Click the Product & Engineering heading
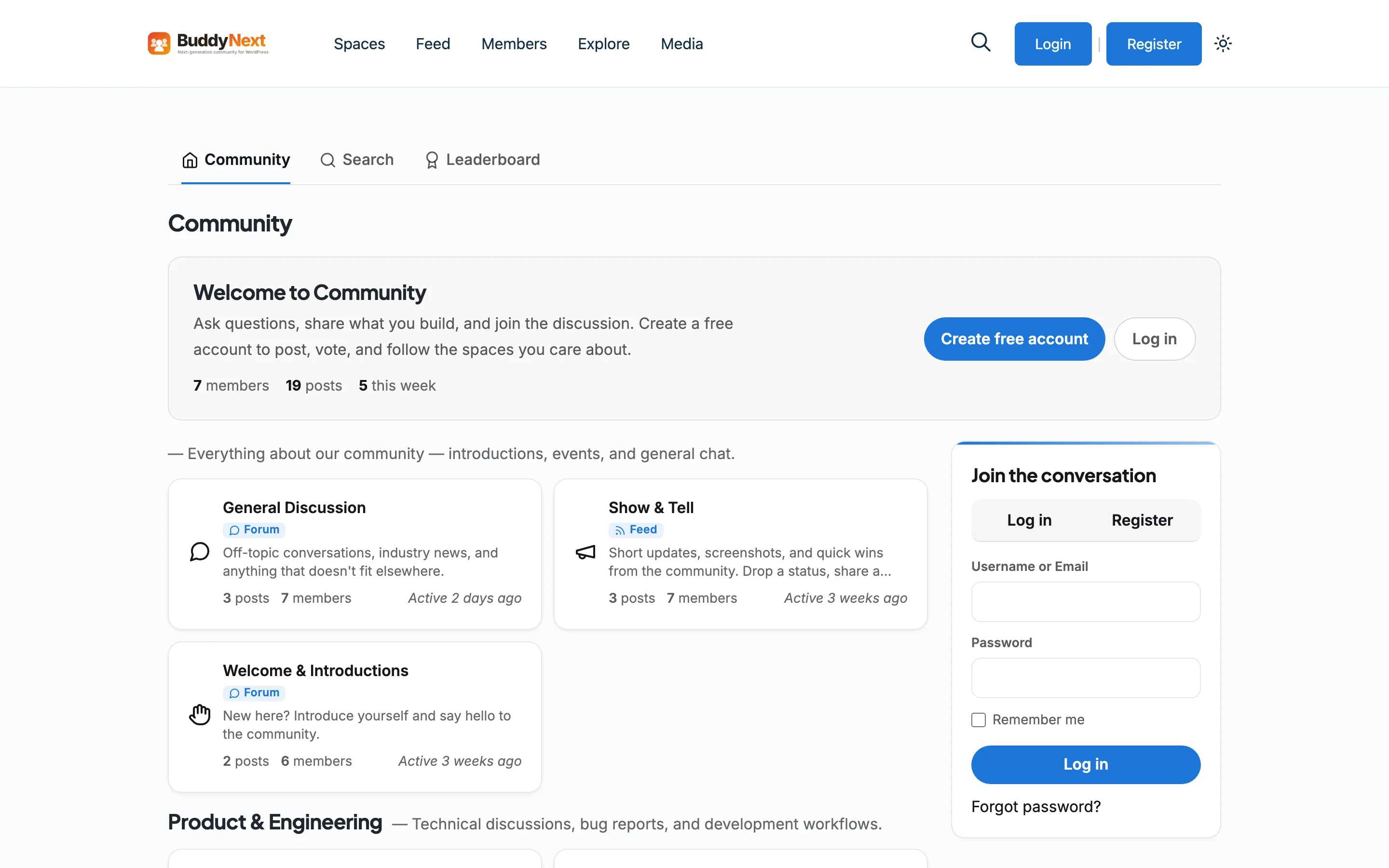 pos(275,822)
